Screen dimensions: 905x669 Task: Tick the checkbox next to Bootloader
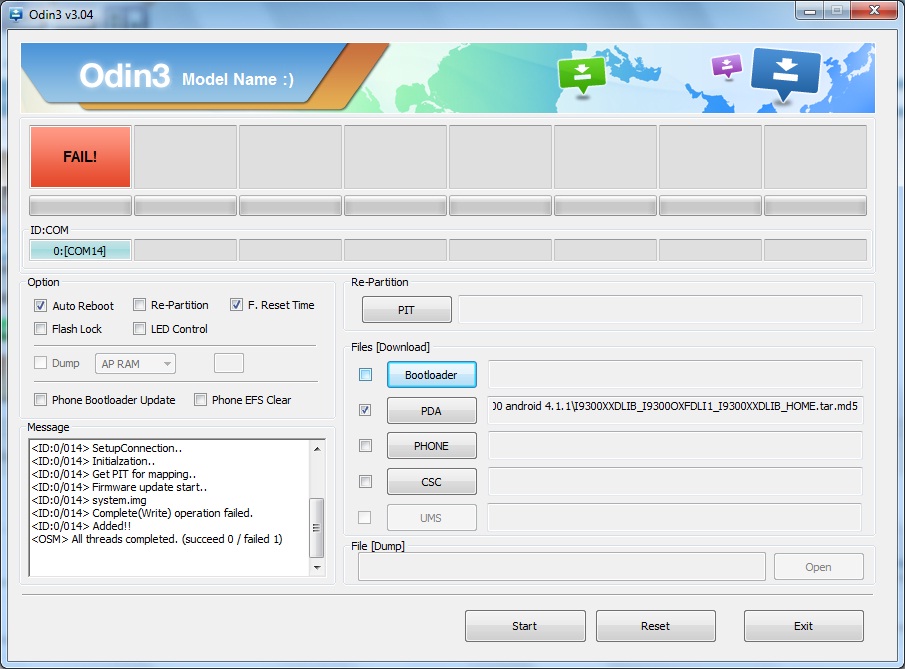(365, 375)
